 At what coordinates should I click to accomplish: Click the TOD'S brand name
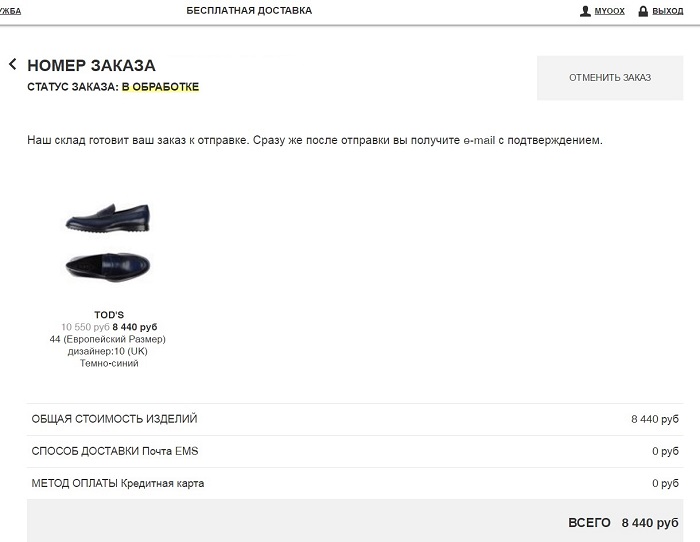109,315
